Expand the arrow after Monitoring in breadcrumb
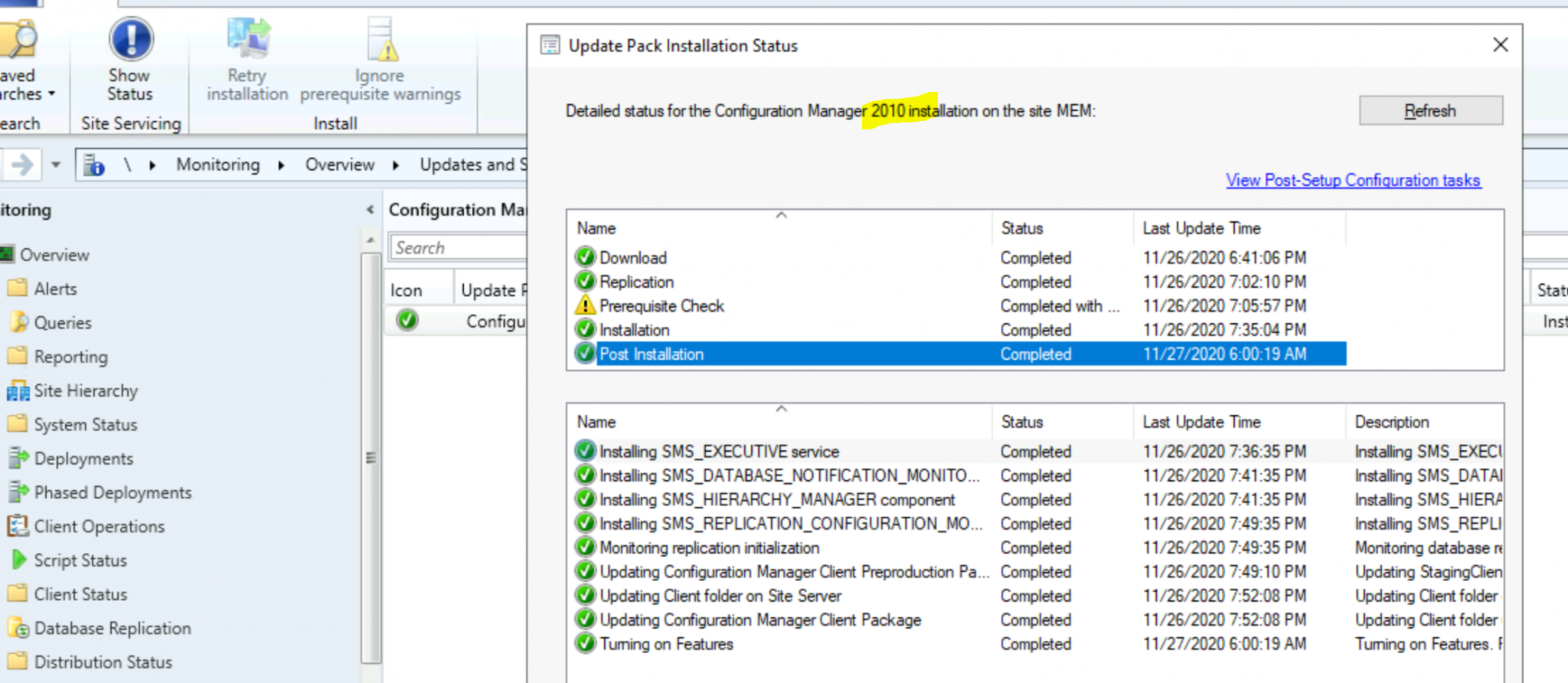Image resolution: width=1568 pixels, height=683 pixels. pos(281,165)
